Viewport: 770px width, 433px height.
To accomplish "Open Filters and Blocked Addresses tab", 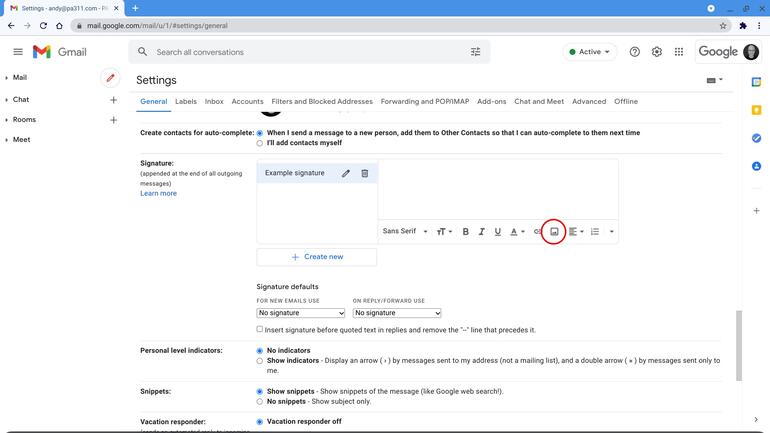I will [322, 102].
